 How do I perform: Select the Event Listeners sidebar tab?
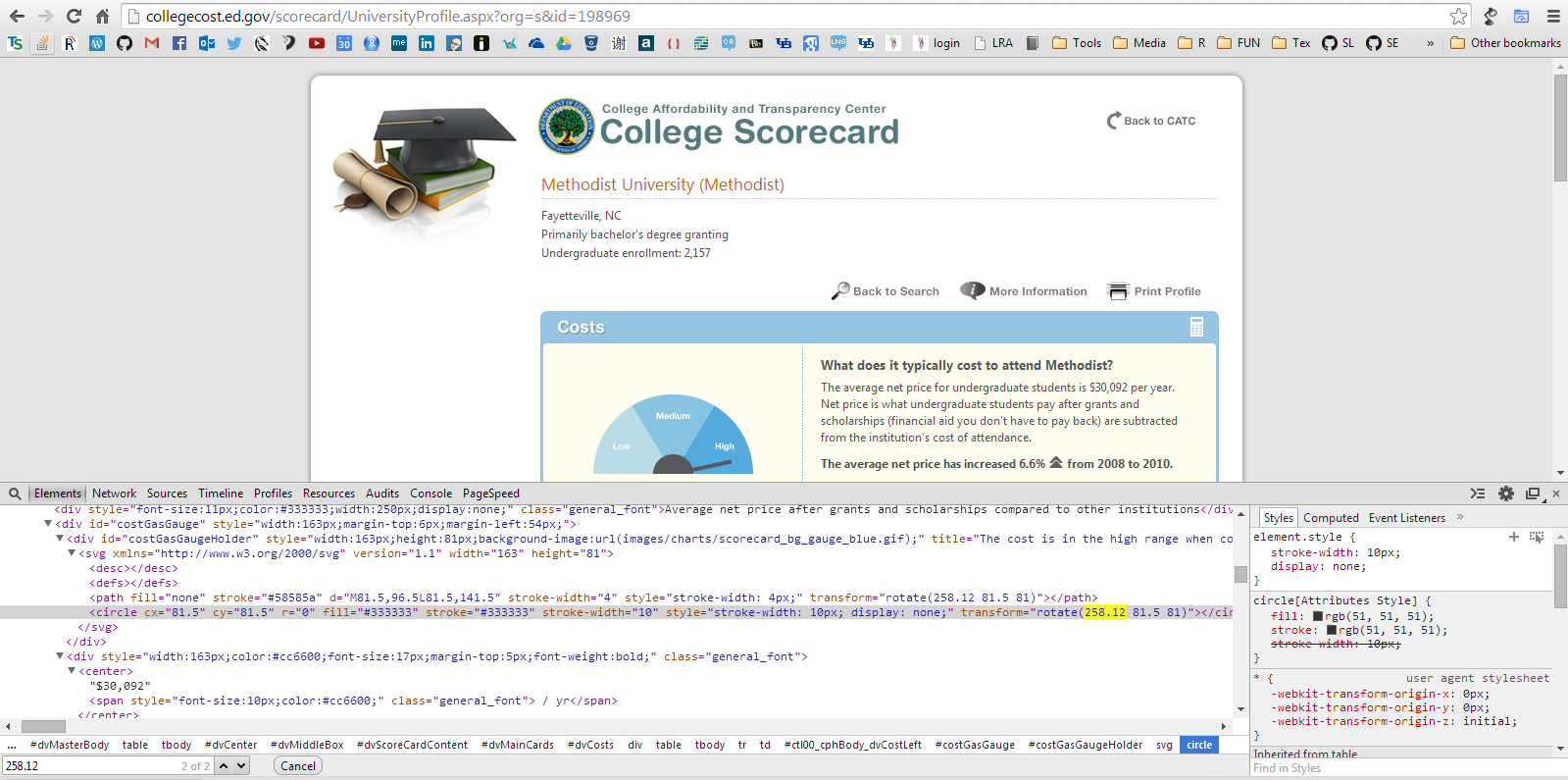coord(1407,518)
